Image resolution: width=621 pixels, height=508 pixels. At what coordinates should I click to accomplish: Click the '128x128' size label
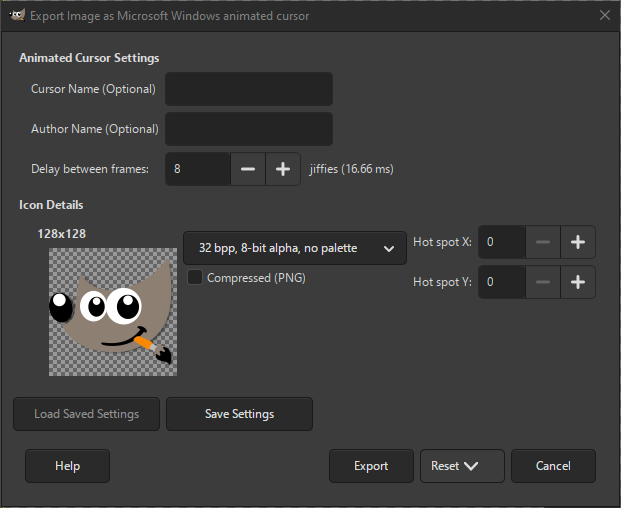coord(61,234)
